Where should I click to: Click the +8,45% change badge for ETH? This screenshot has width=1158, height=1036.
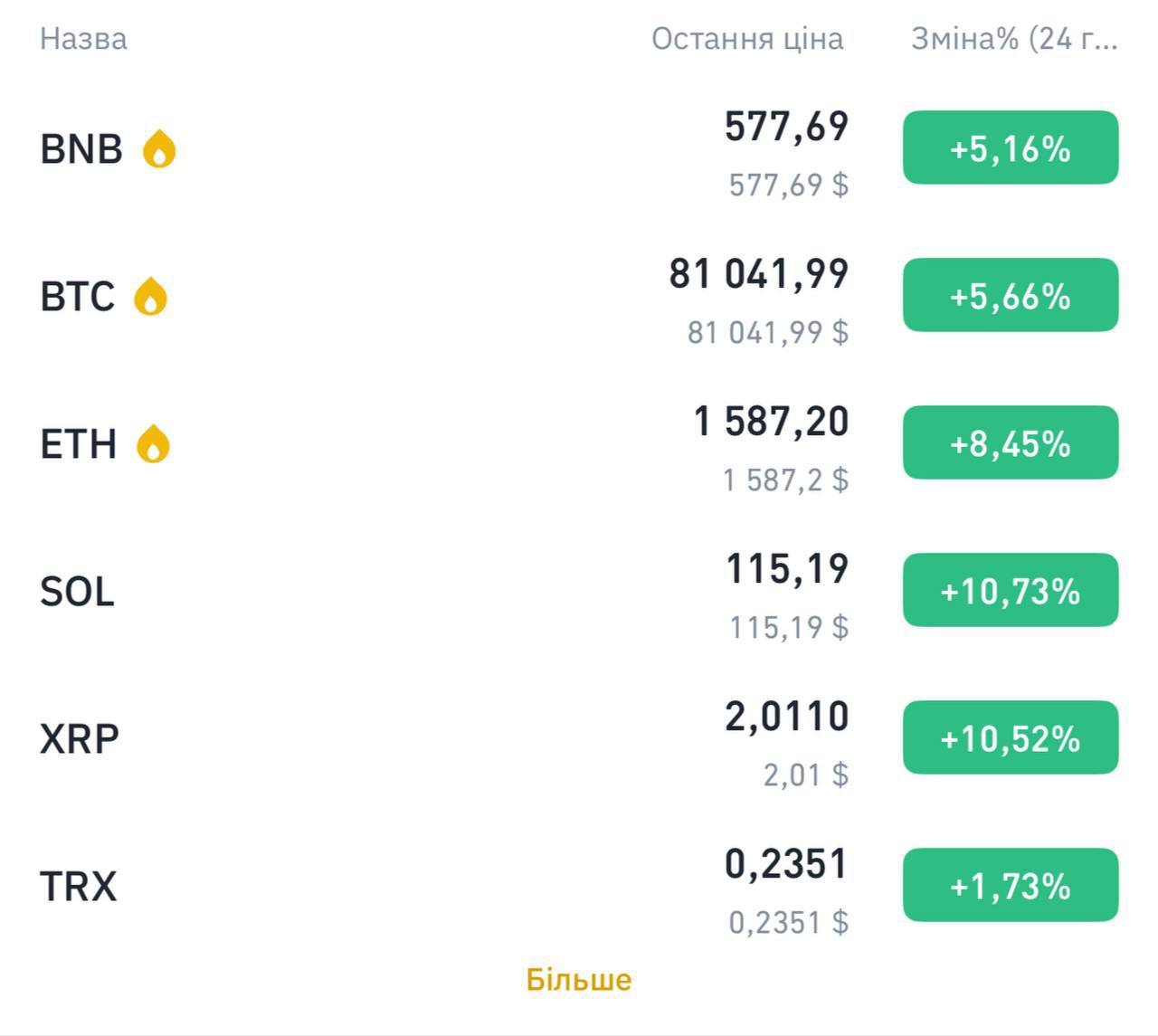pyautogui.click(x=1011, y=443)
